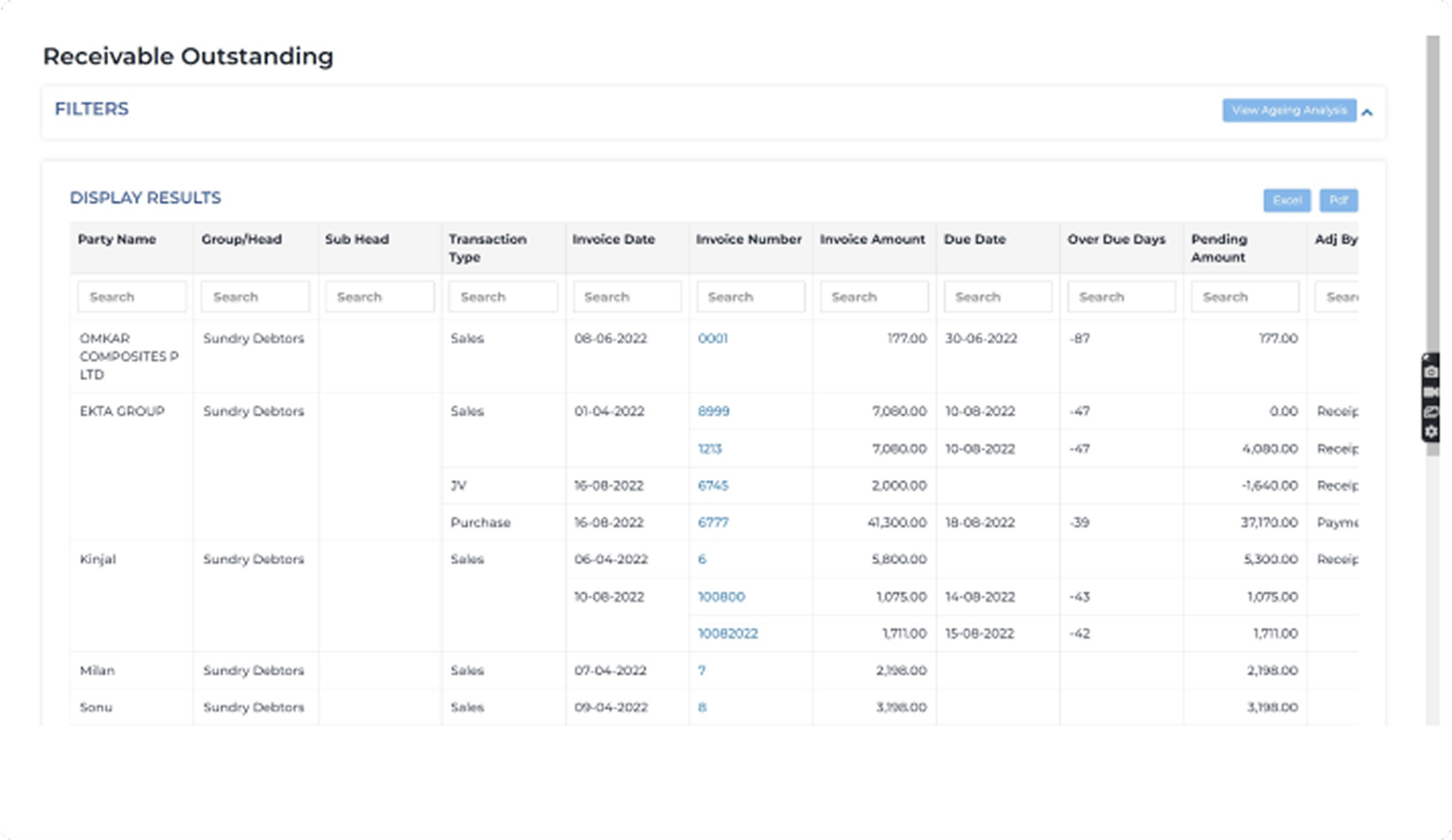Sort by Over Due Days header
Screen dimensions: 1452x840
click(x=1116, y=239)
